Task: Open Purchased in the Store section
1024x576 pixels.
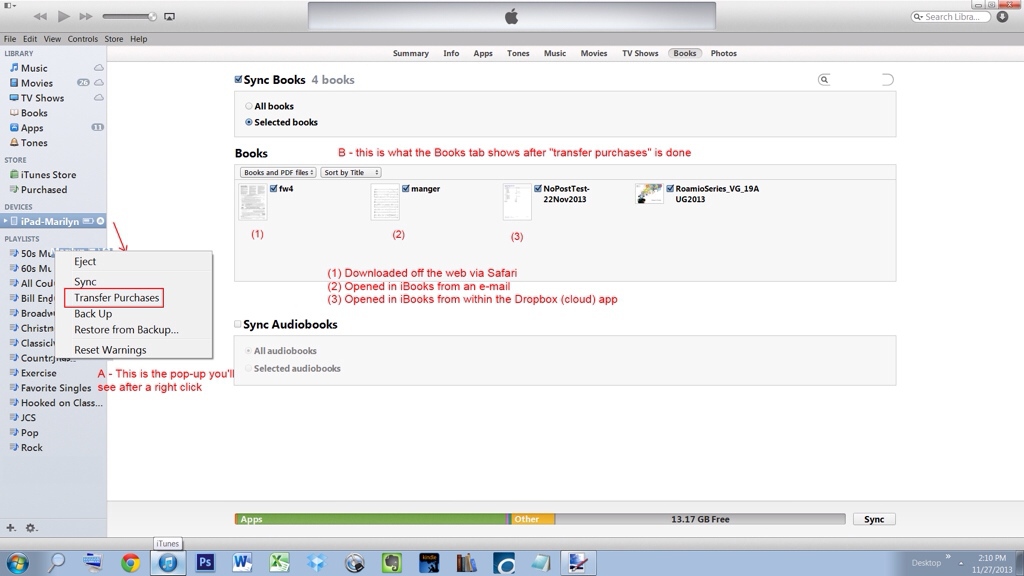Action: tap(44, 190)
